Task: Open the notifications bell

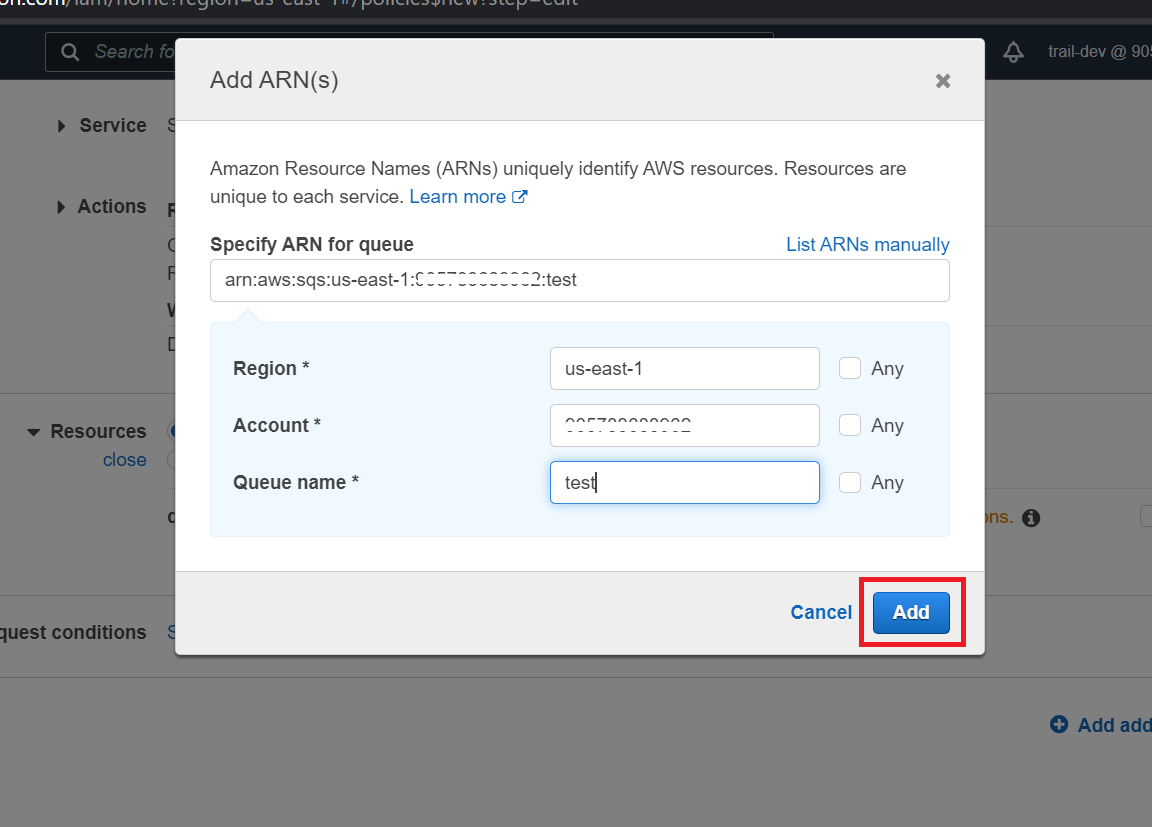Action: (x=1013, y=52)
